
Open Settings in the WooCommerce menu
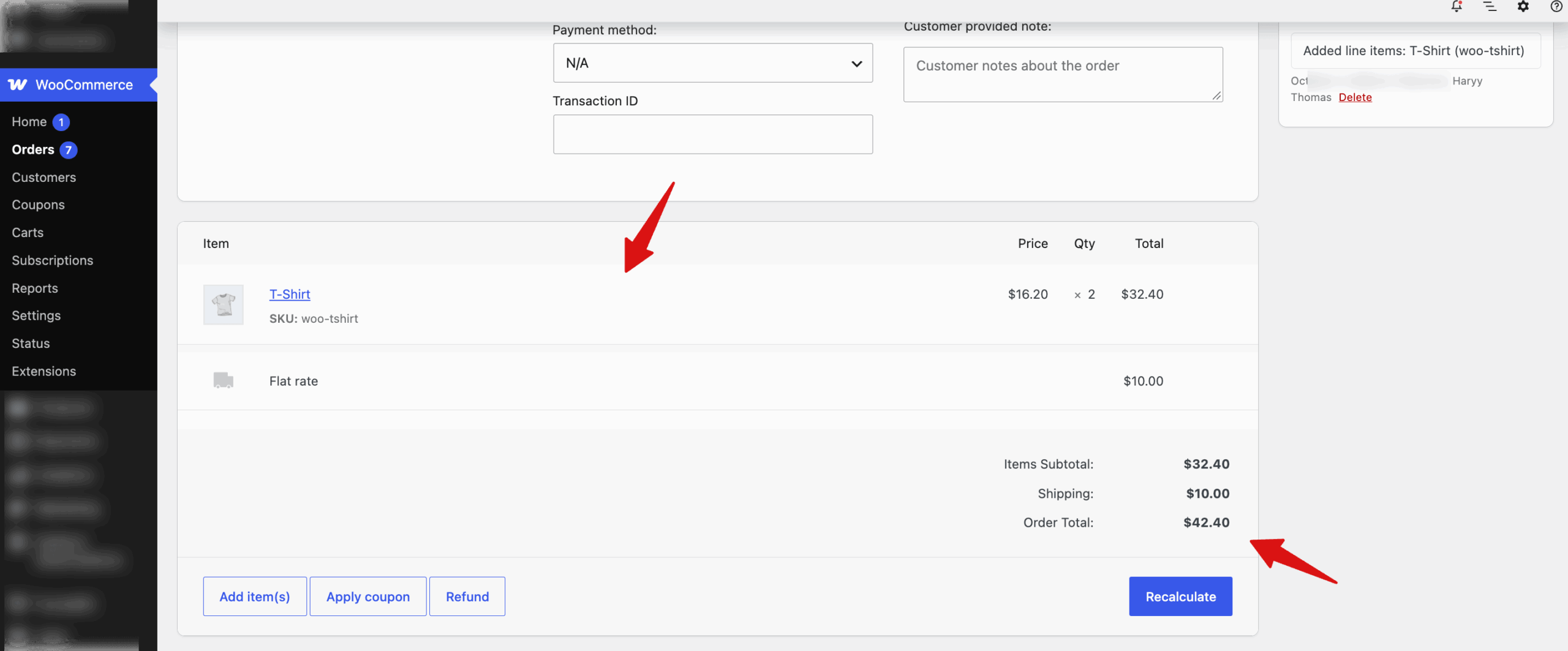pyautogui.click(x=36, y=315)
